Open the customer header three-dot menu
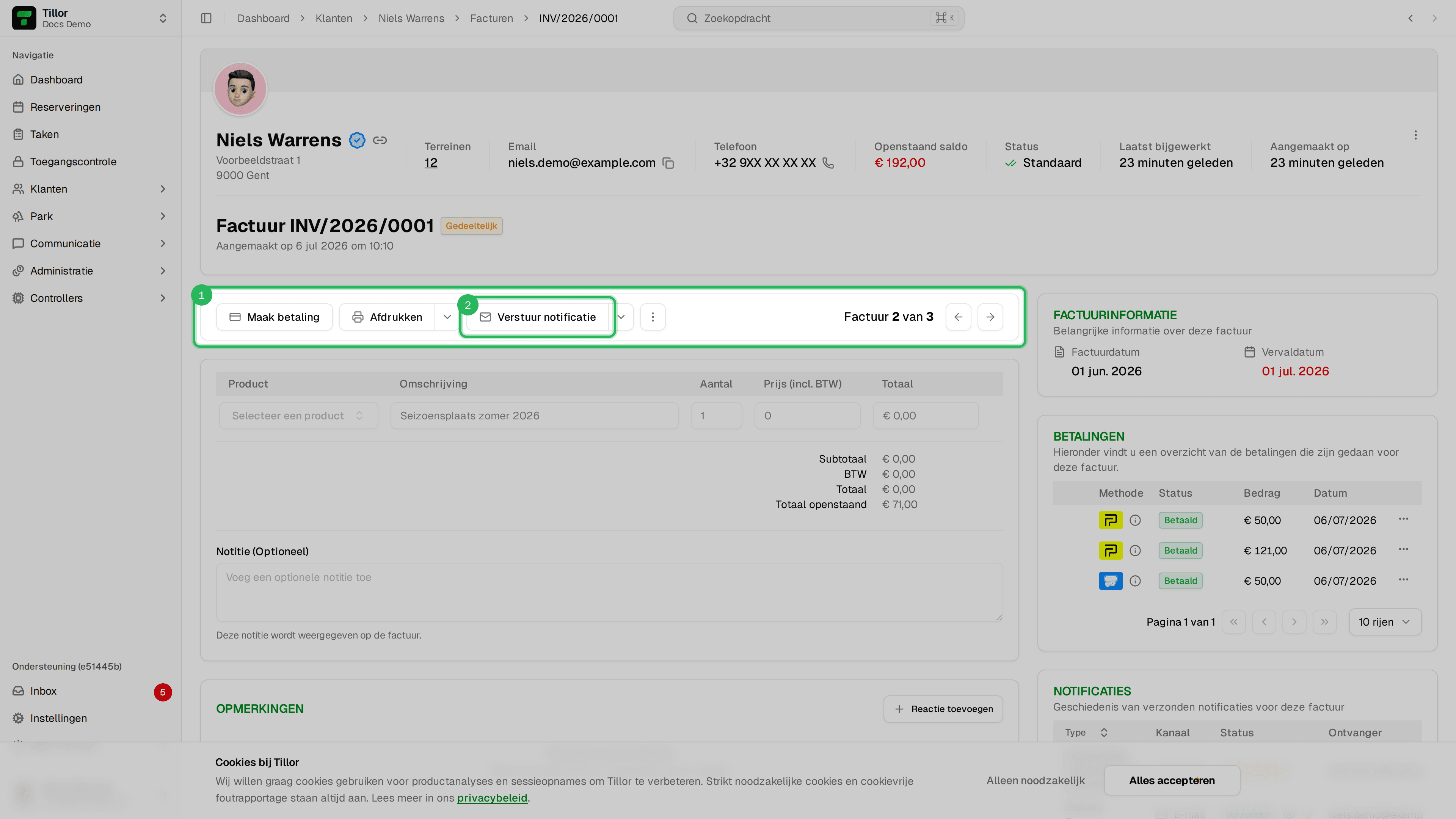This screenshot has height=819, width=1456. click(1415, 135)
